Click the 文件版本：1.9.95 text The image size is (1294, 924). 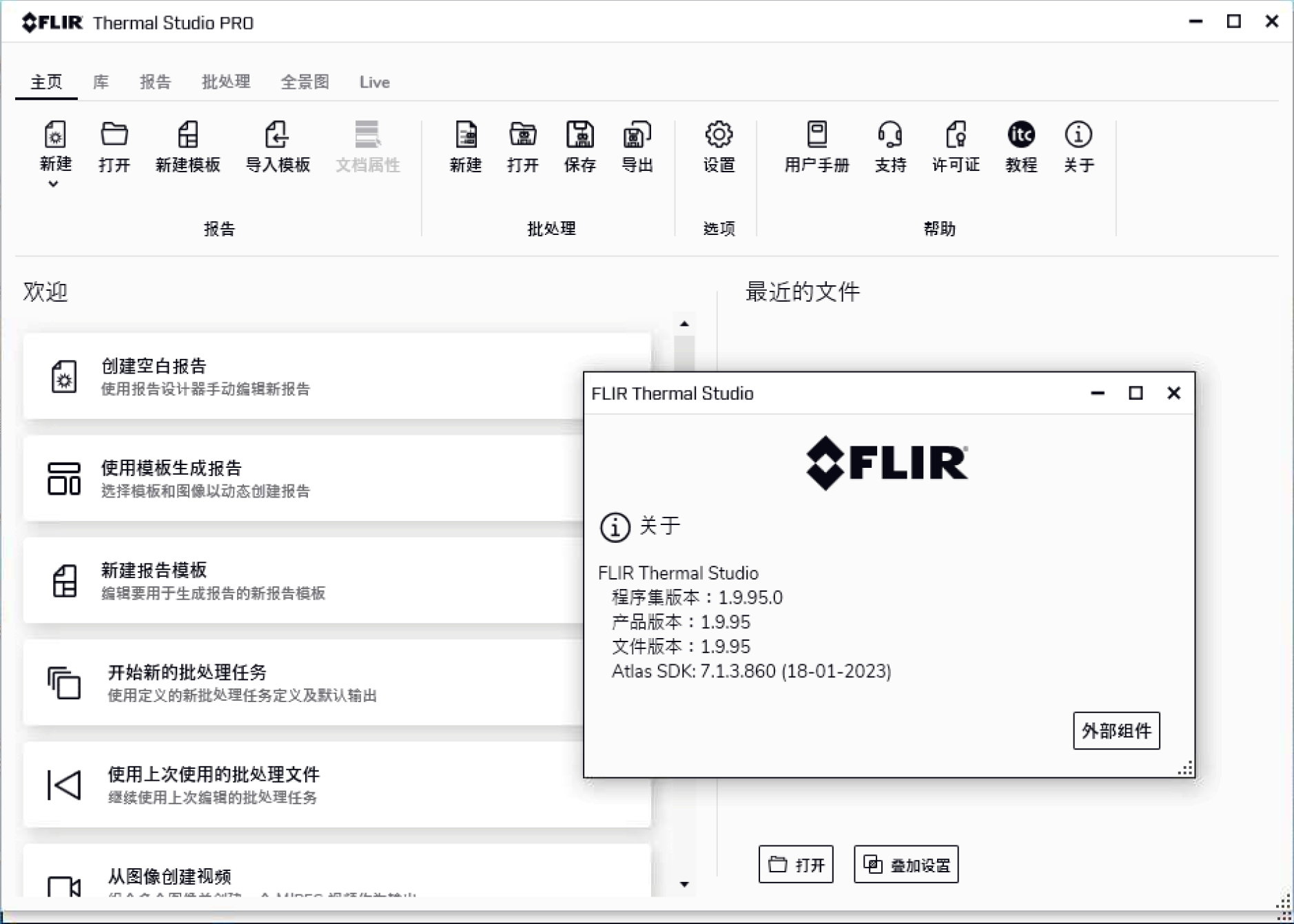pyautogui.click(x=681, y=646)
